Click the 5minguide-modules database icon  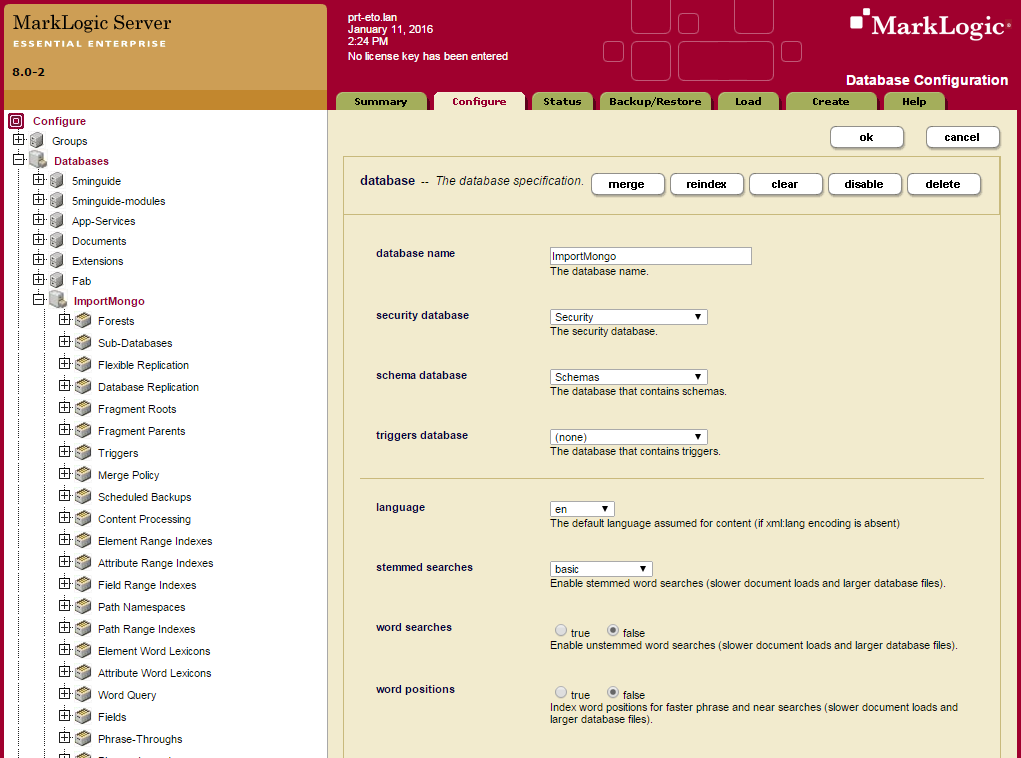pyautogui.click(x=57, y=201)
